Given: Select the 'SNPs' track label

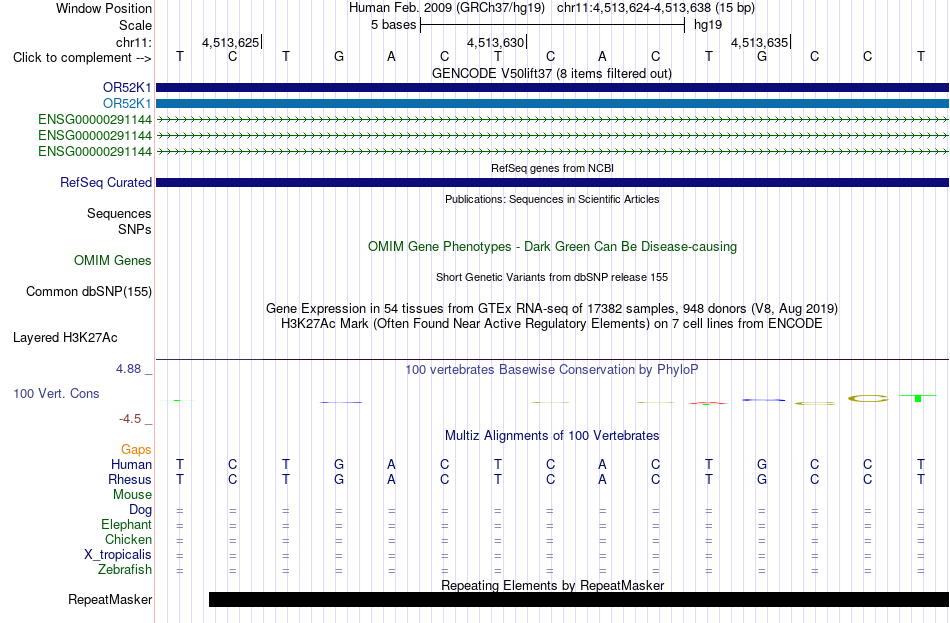Looking at the screenshot, I should coord(135,229).
